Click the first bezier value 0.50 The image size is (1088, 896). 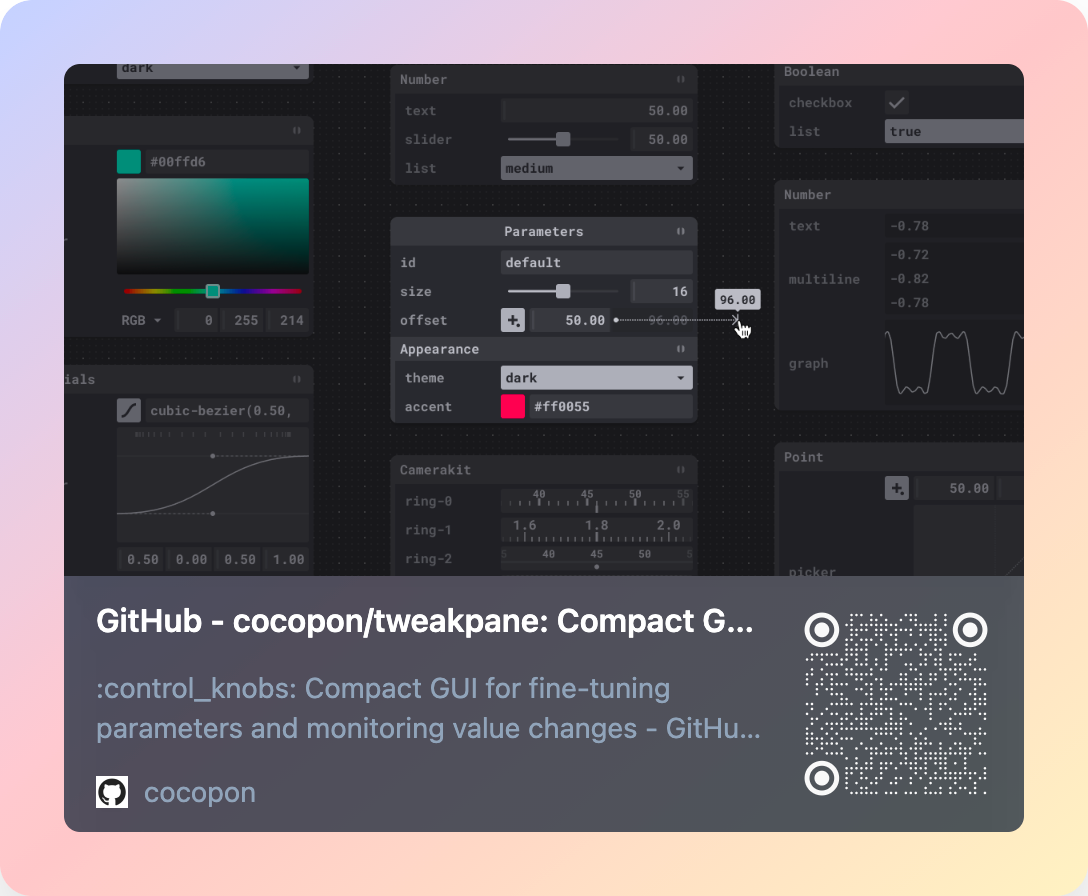pyautogui.click(x=141, y=559)
